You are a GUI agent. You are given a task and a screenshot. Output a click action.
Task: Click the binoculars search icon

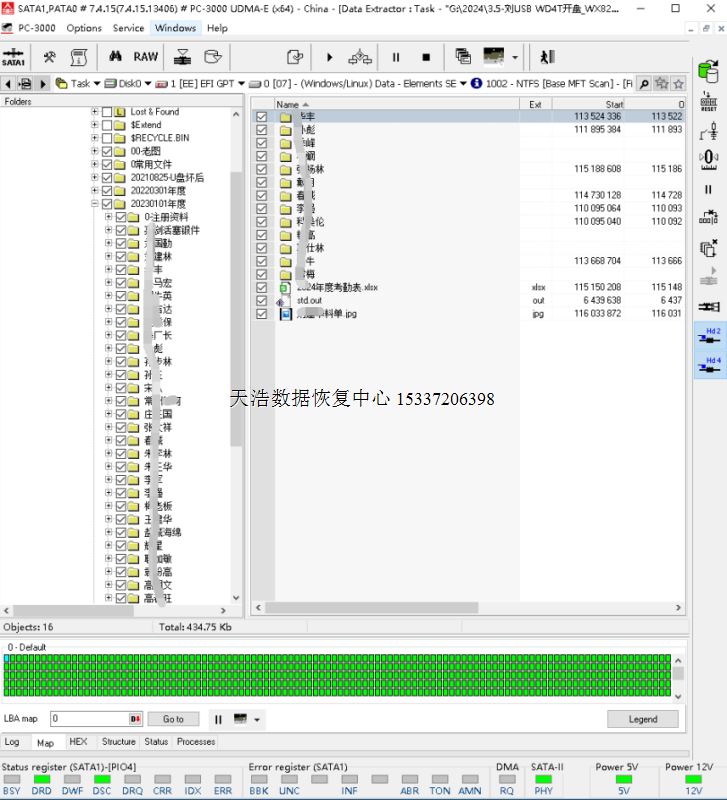115,57
